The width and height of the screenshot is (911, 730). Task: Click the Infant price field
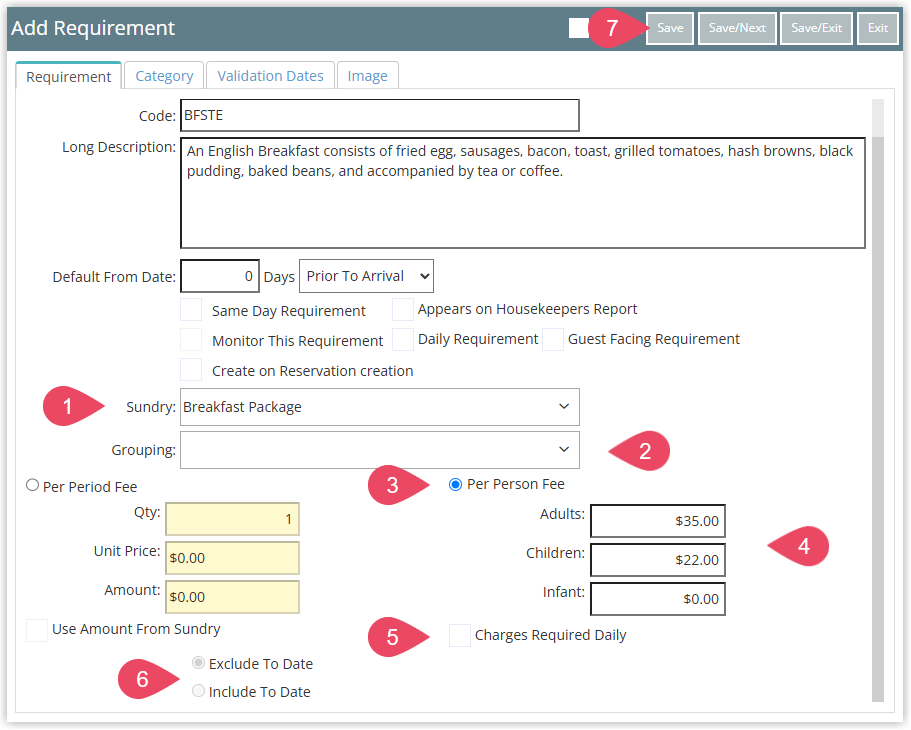658,599
